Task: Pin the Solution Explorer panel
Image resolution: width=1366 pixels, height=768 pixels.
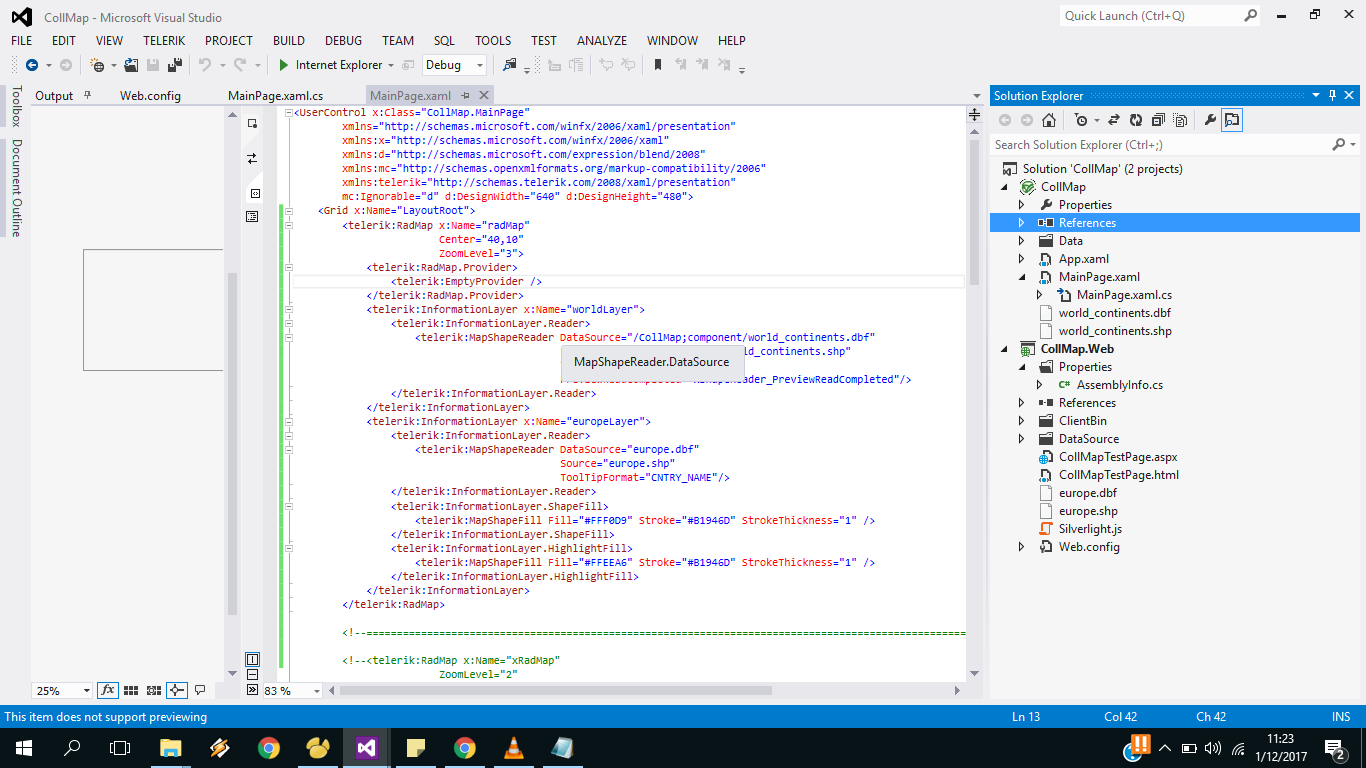Action: pyautogui.click(x=1332, y=96)
